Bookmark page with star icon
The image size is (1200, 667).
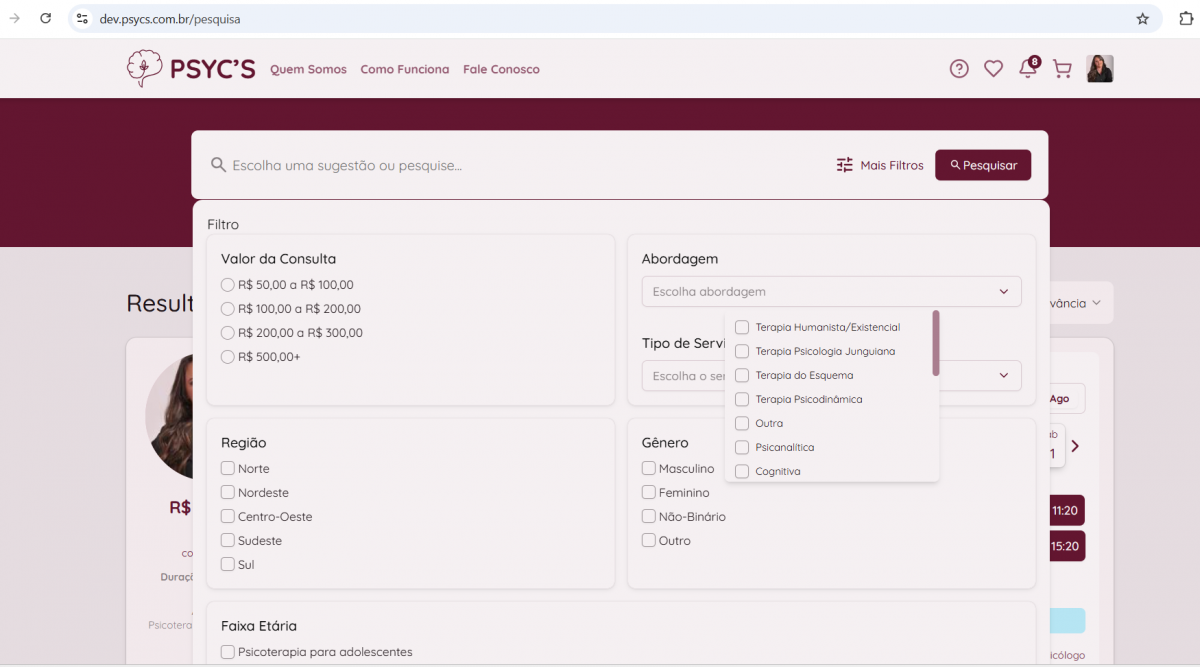coord(1143,19)
